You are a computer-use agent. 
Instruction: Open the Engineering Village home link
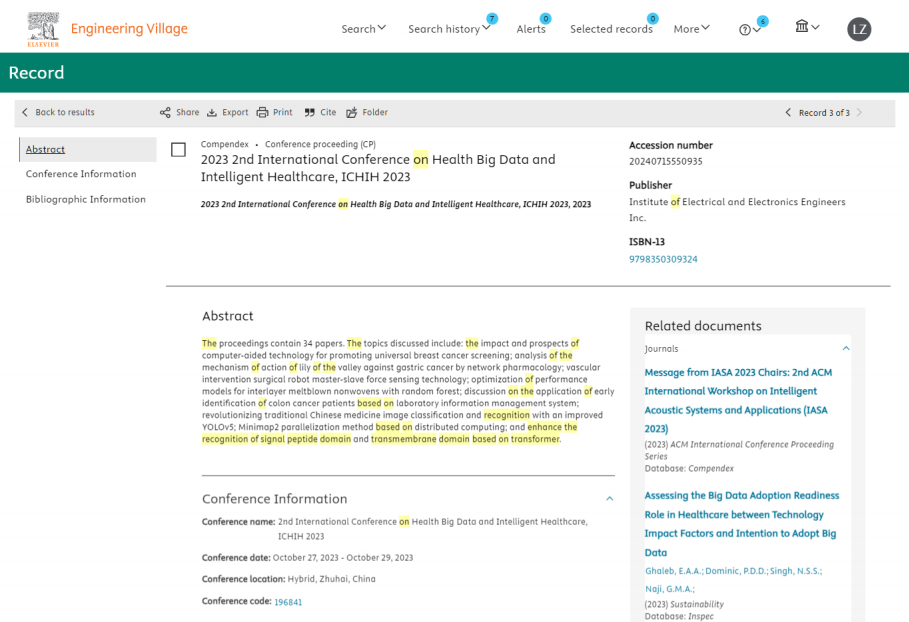pos(129,28)
